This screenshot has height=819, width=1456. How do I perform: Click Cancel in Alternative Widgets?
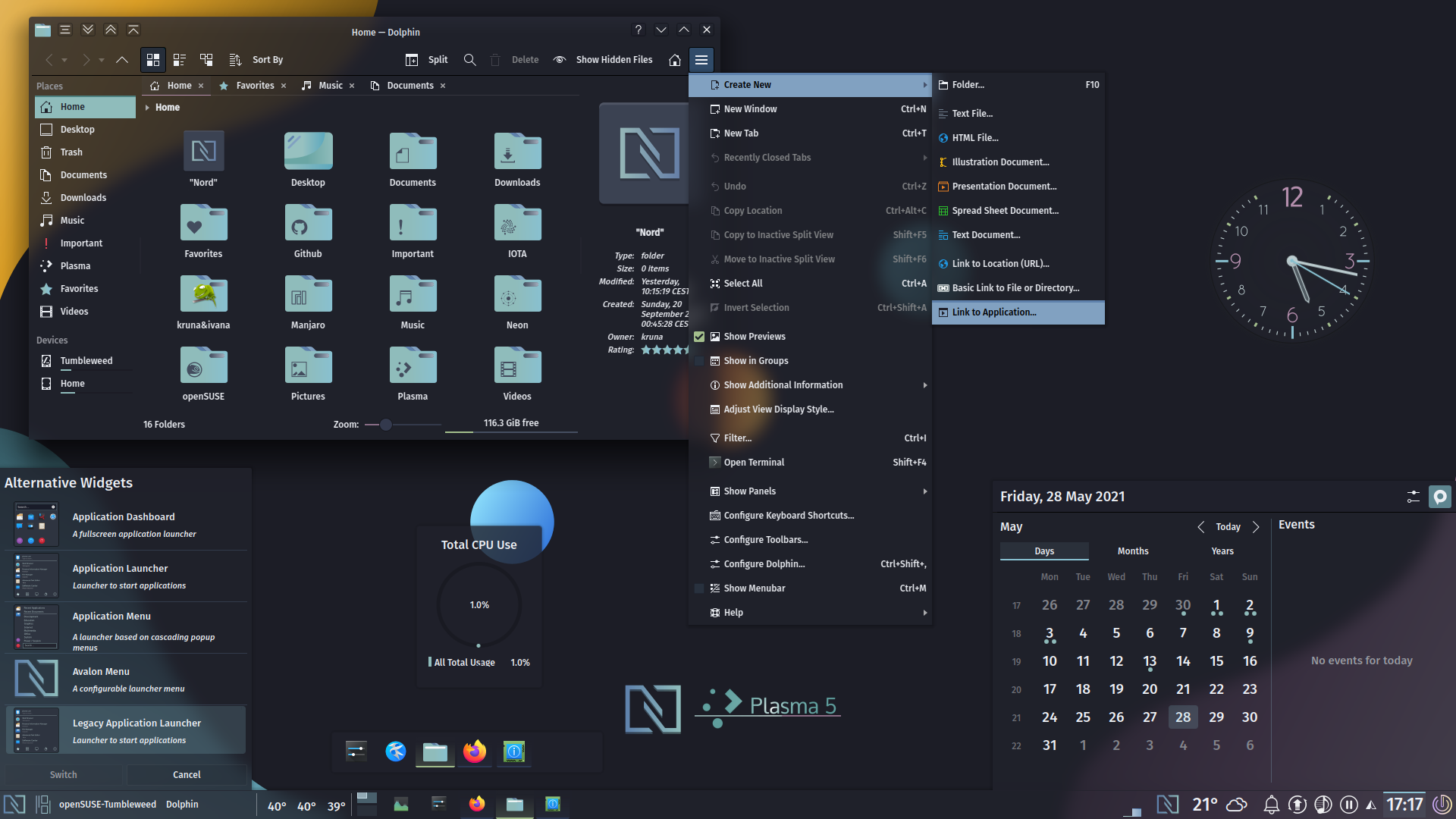tap(187, 775)
